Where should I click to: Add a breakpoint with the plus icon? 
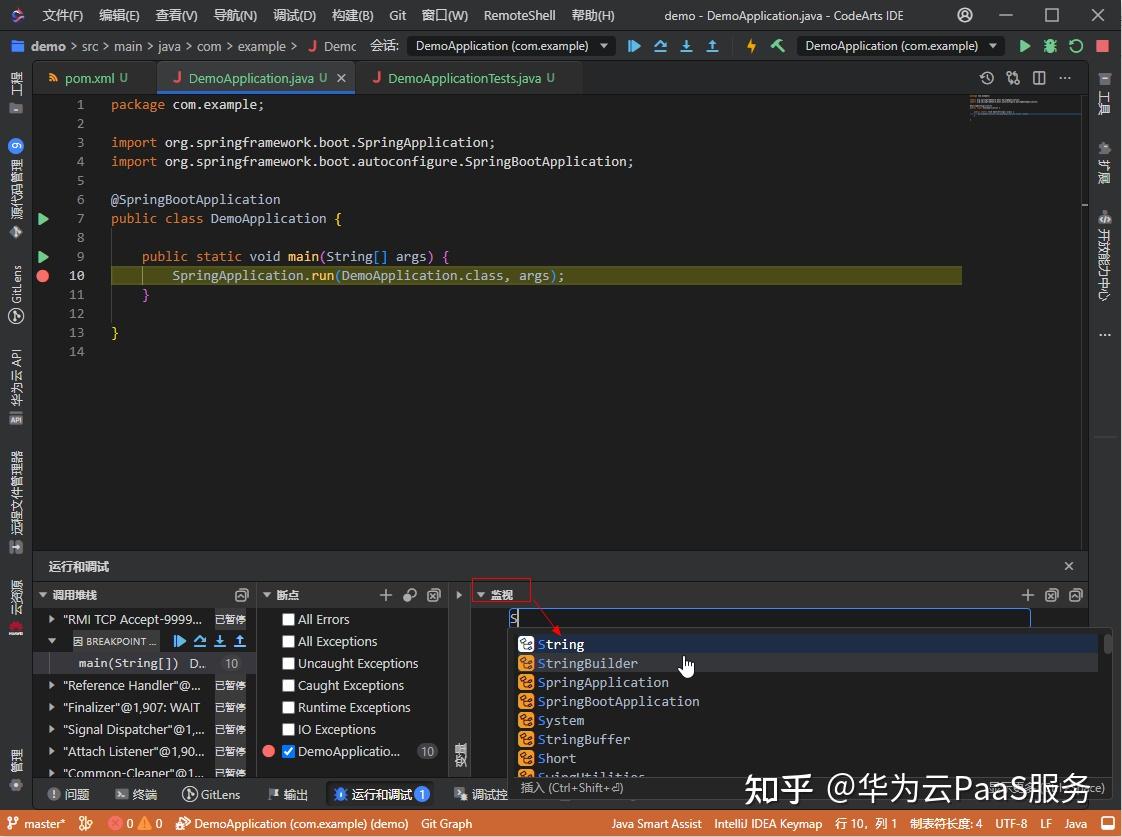pyautogui.click(x=386, y=595)
